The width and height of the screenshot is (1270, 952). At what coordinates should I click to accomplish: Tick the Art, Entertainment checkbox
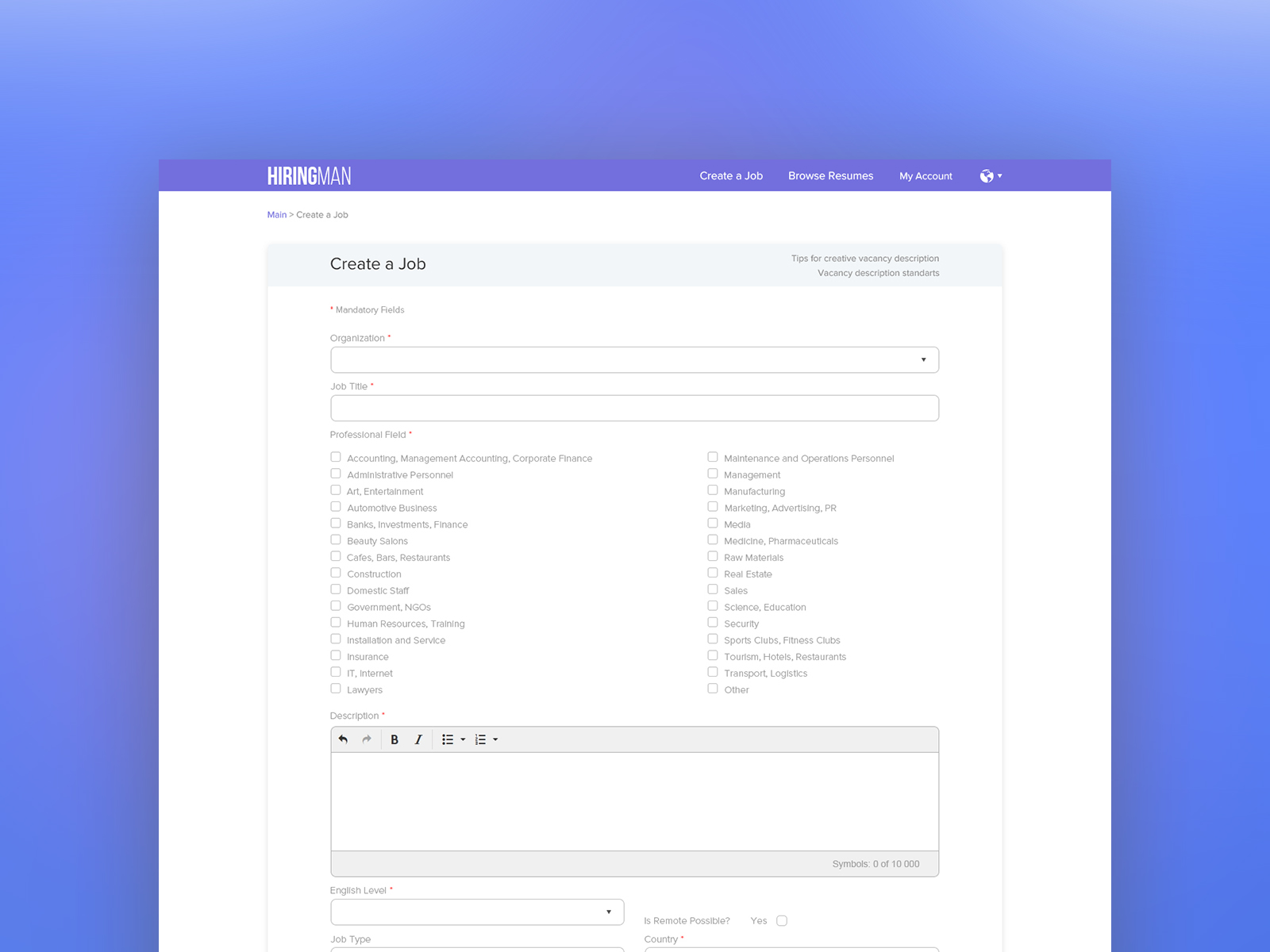(336, 490)
